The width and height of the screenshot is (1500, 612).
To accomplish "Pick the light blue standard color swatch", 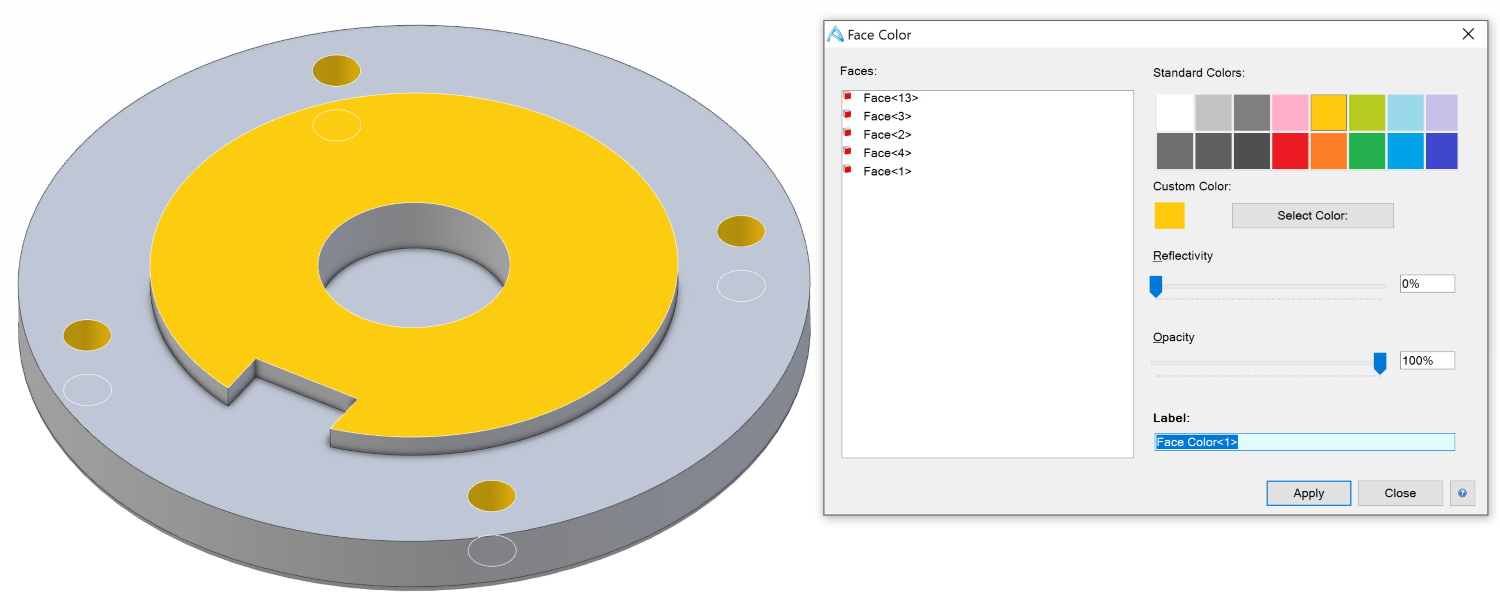I will pos(1405,113).
